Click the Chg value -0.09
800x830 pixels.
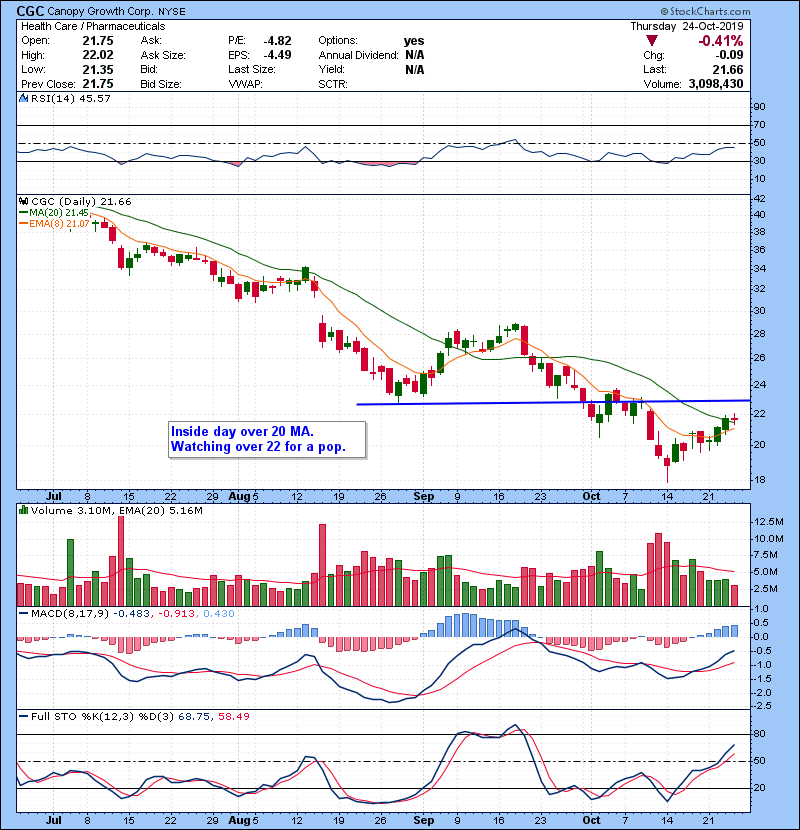click(x=729, y=55)
